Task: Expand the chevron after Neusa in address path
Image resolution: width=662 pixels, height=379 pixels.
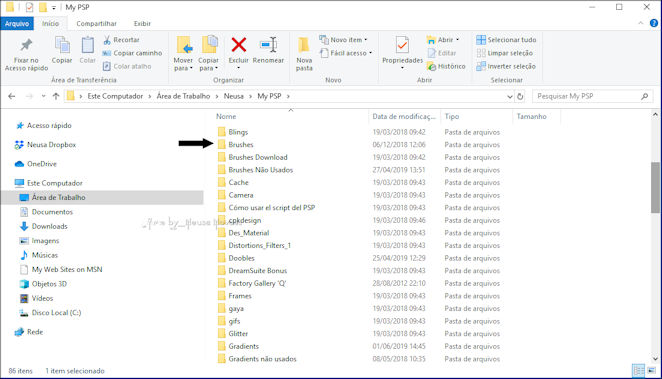Action: (250, 96)
